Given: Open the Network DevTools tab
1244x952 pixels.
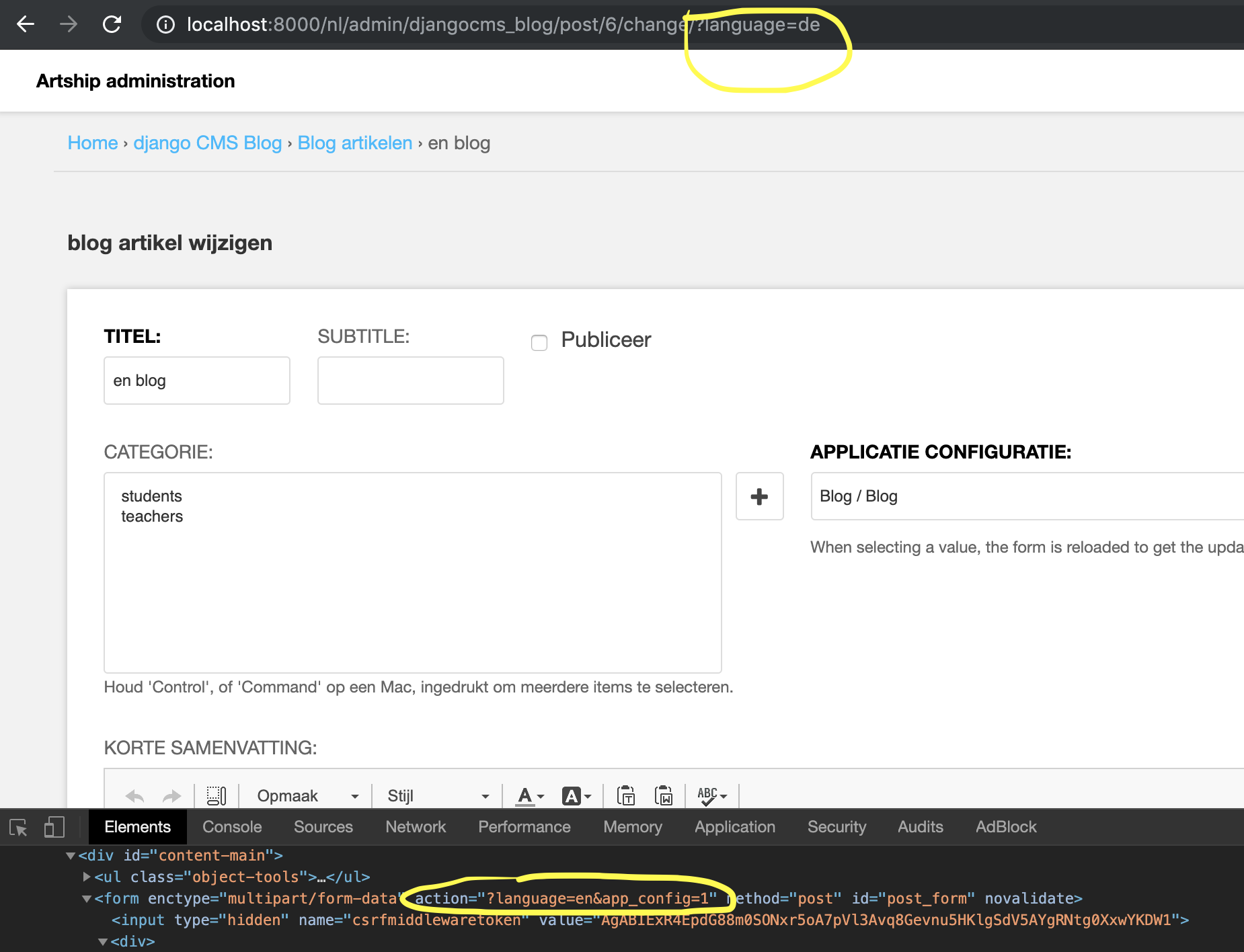Looking at the screenshot, I should click(x=416, y=827).
